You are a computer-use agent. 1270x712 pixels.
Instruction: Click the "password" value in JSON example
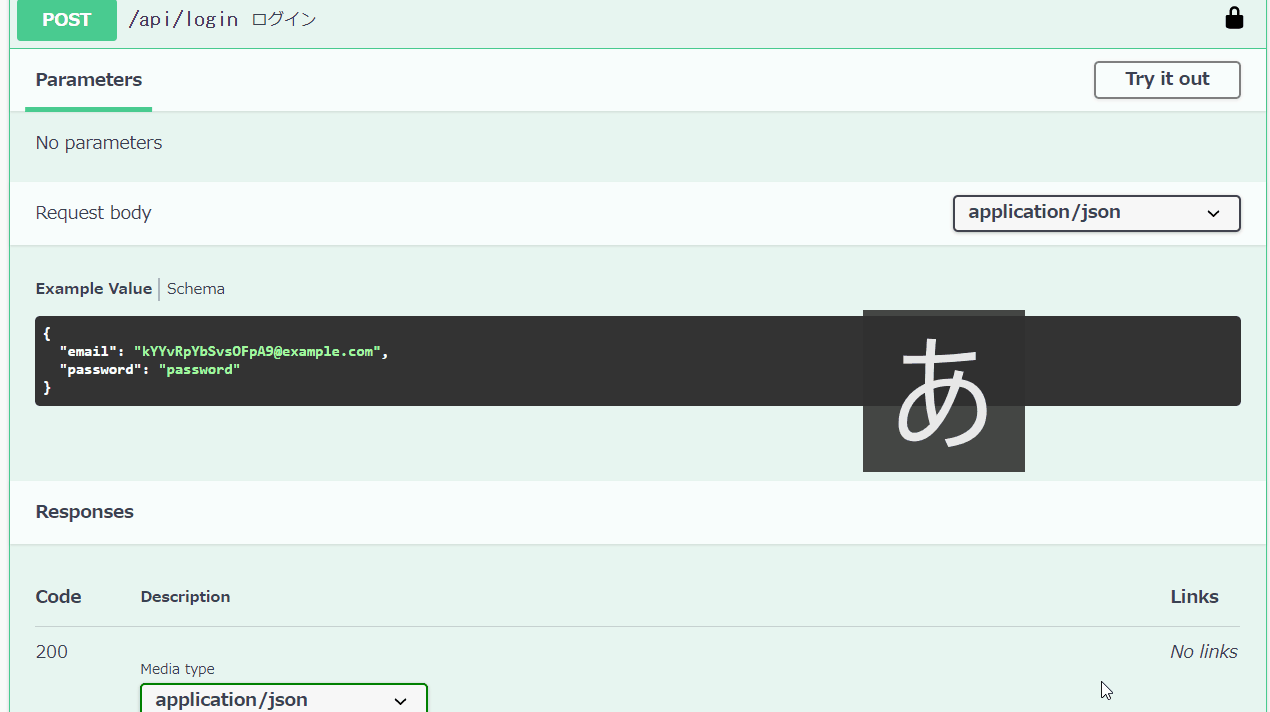(199, 370)
